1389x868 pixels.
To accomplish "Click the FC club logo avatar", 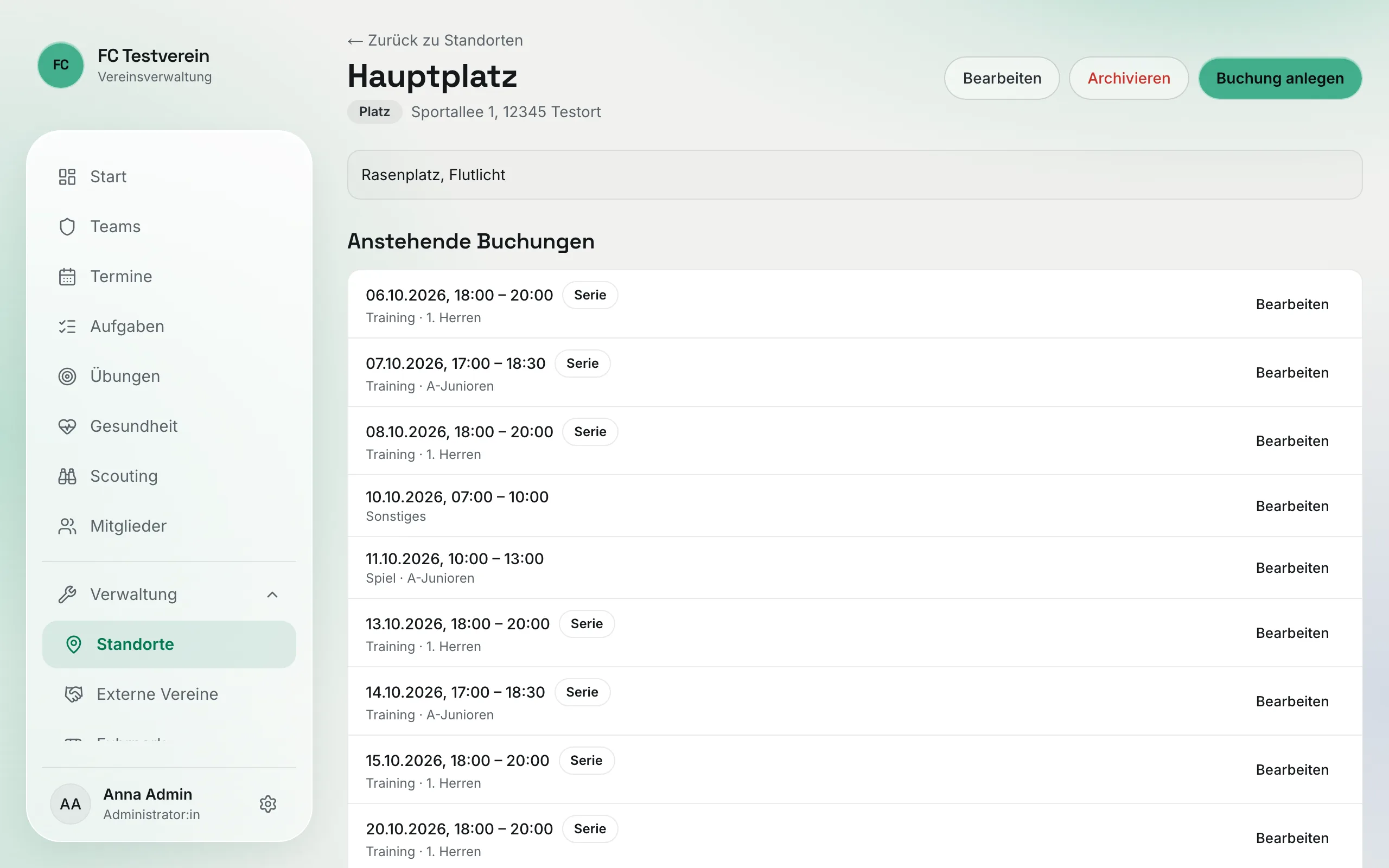I will (61, 65).
